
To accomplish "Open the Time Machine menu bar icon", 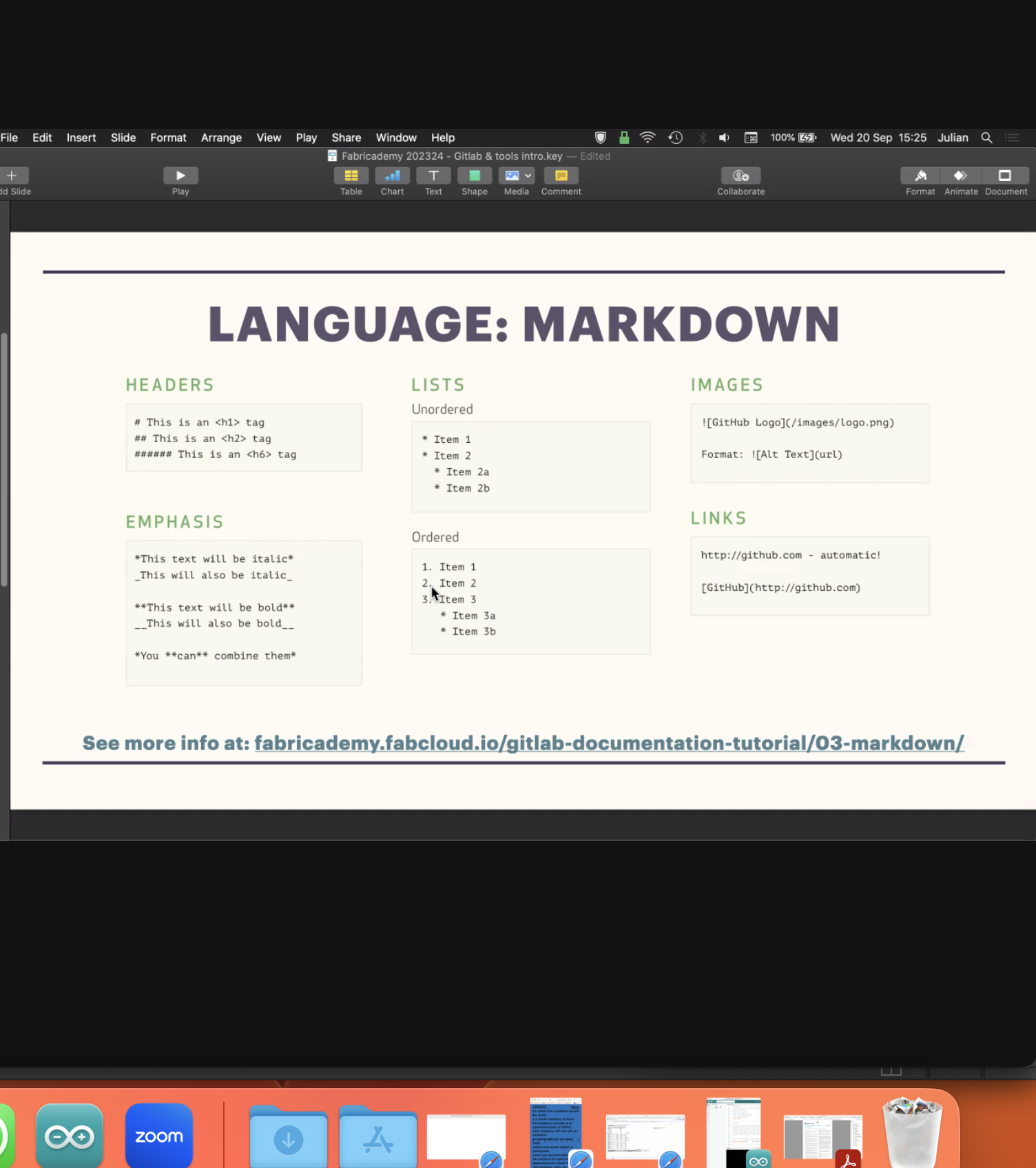I will point(675,138).
